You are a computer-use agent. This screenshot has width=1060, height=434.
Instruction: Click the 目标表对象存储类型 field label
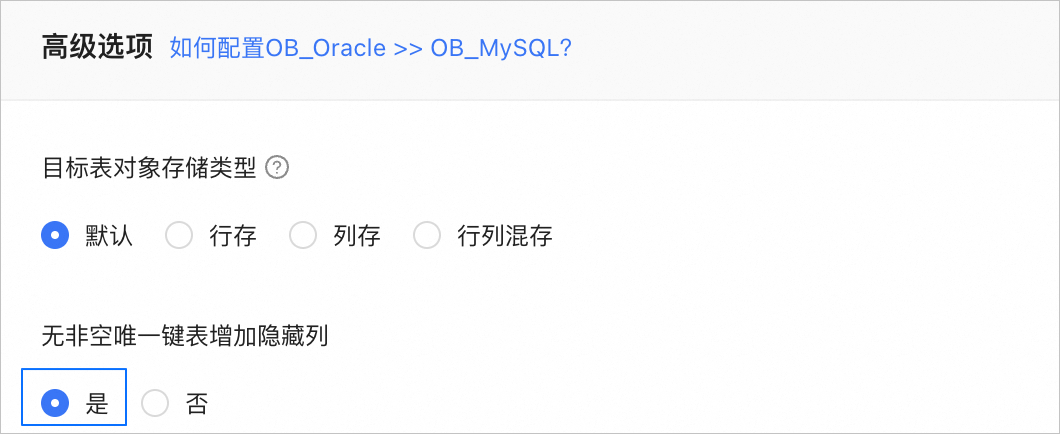pos(148,168)
